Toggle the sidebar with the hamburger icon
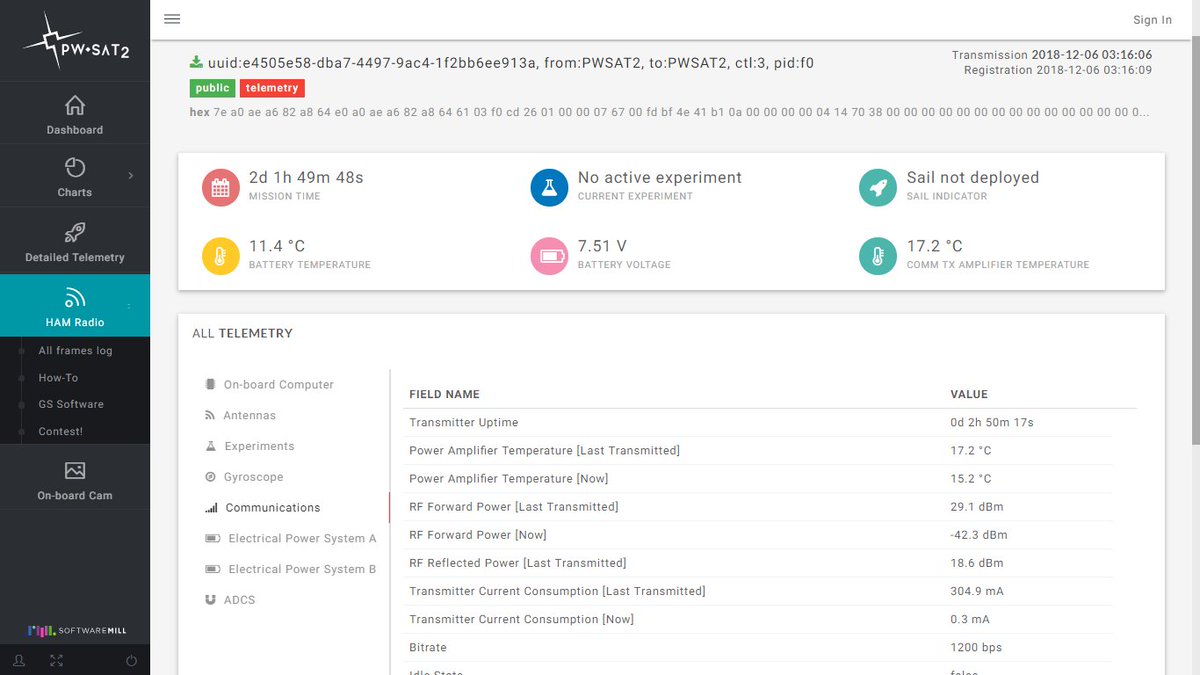 (171, 18)
